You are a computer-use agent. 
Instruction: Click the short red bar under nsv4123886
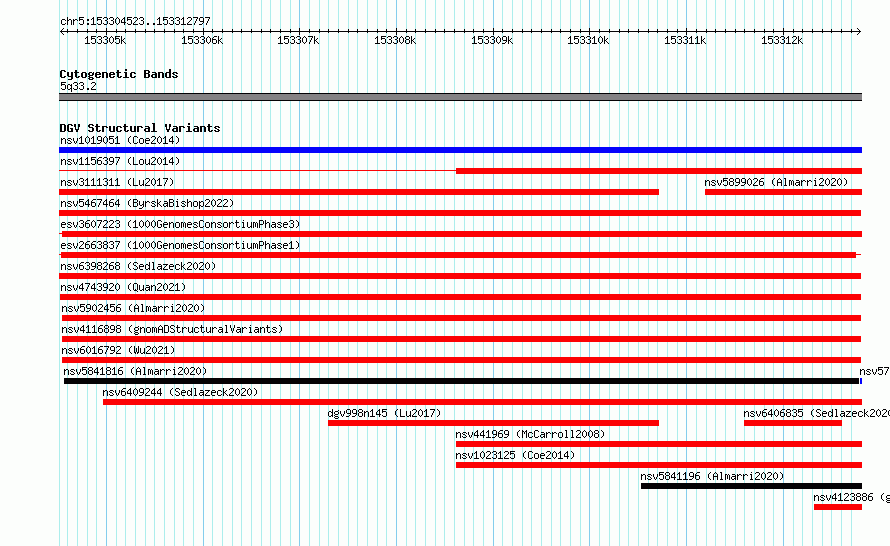click(x=838, y=507)
